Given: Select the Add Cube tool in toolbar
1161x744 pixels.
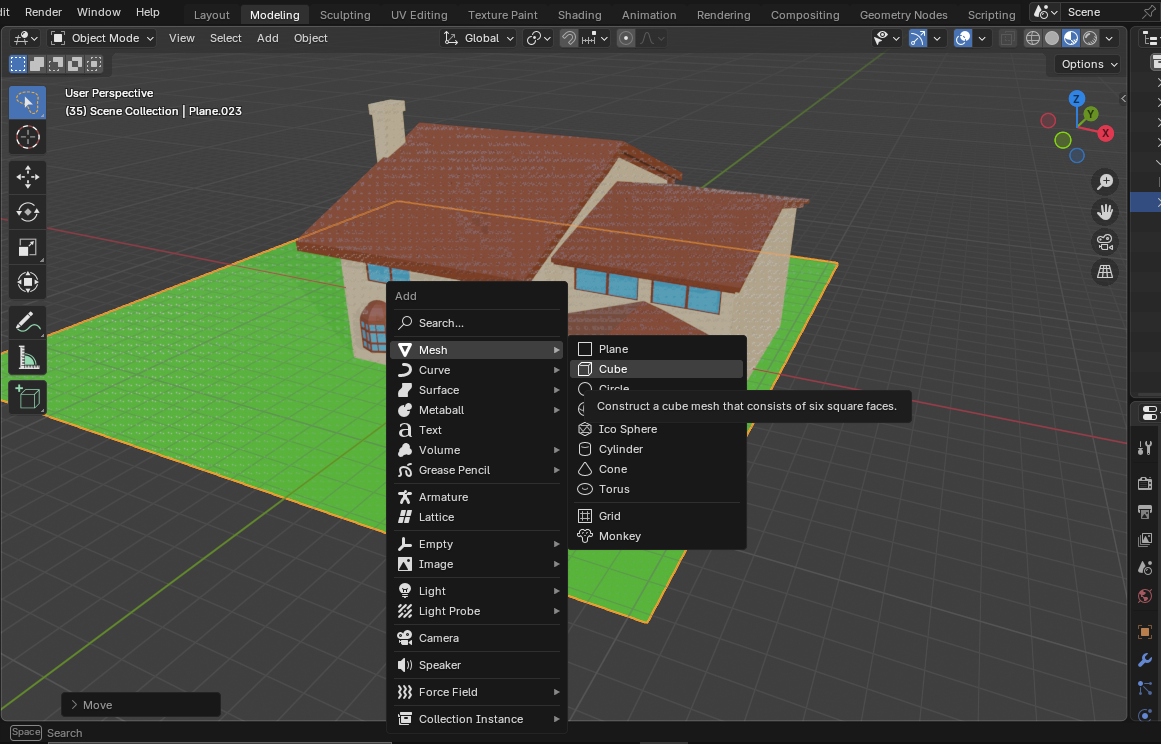Looking at the screenshot, I should [x=27, y=398].
